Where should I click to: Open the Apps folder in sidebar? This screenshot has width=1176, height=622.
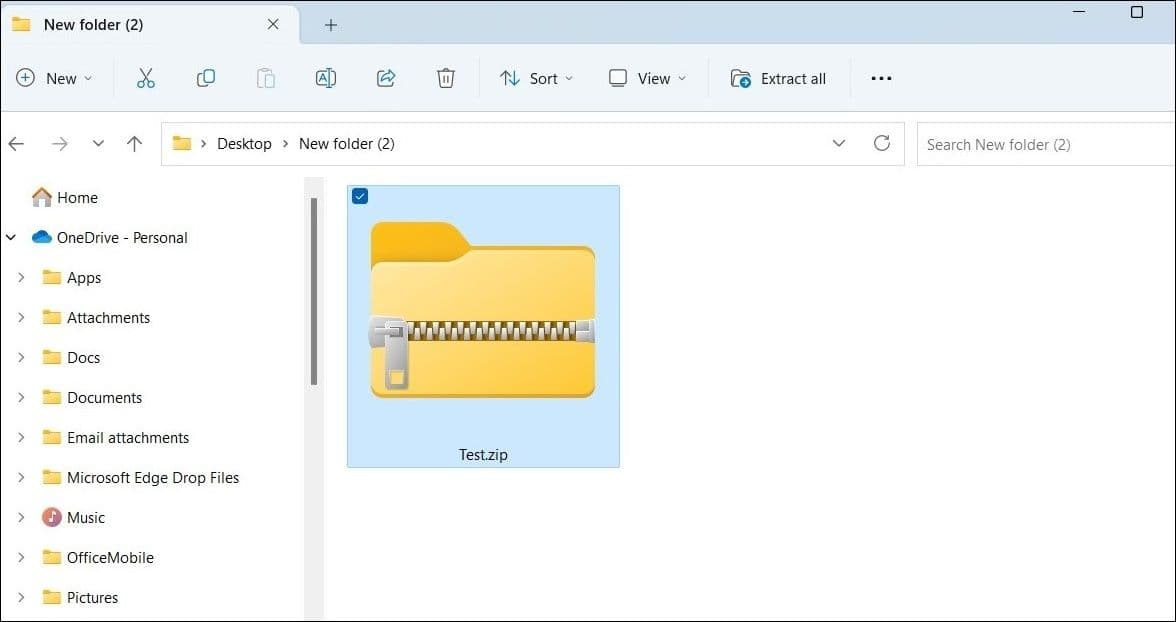point(71,278)
